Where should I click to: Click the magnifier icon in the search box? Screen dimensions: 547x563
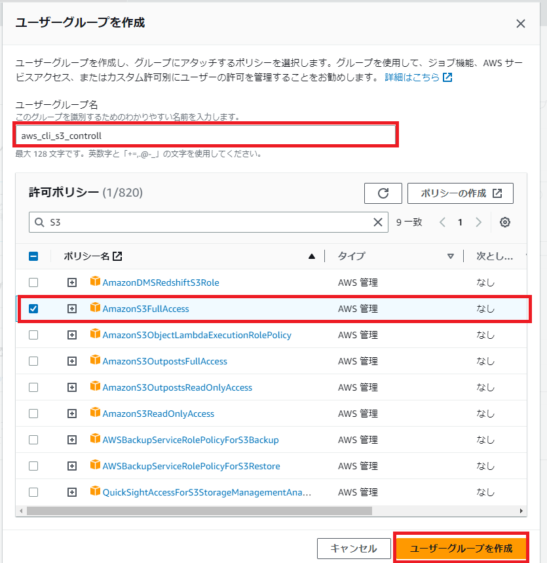[39, 222]
